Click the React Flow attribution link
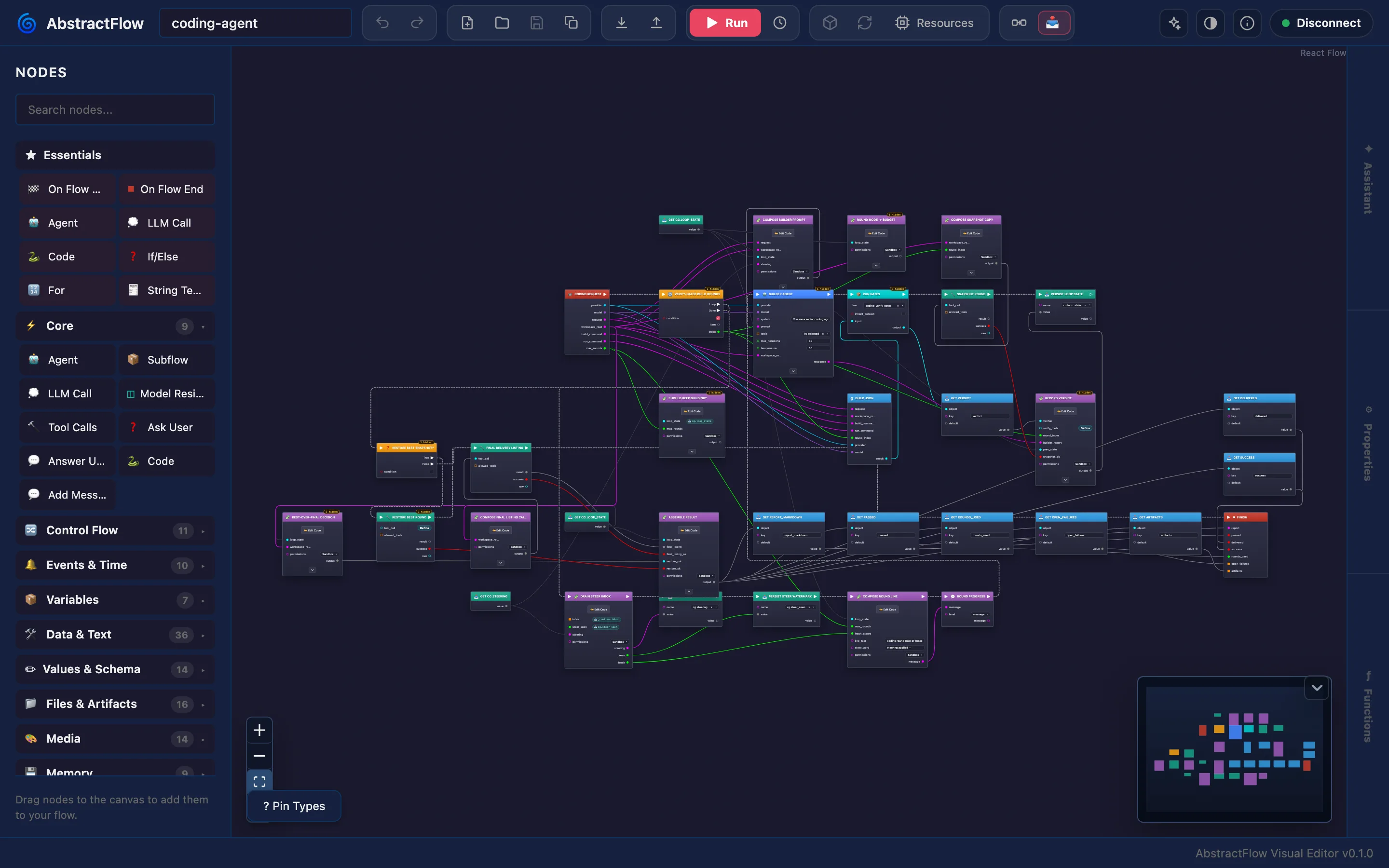The image size is (1389, 868). [x=1322, y=53]
